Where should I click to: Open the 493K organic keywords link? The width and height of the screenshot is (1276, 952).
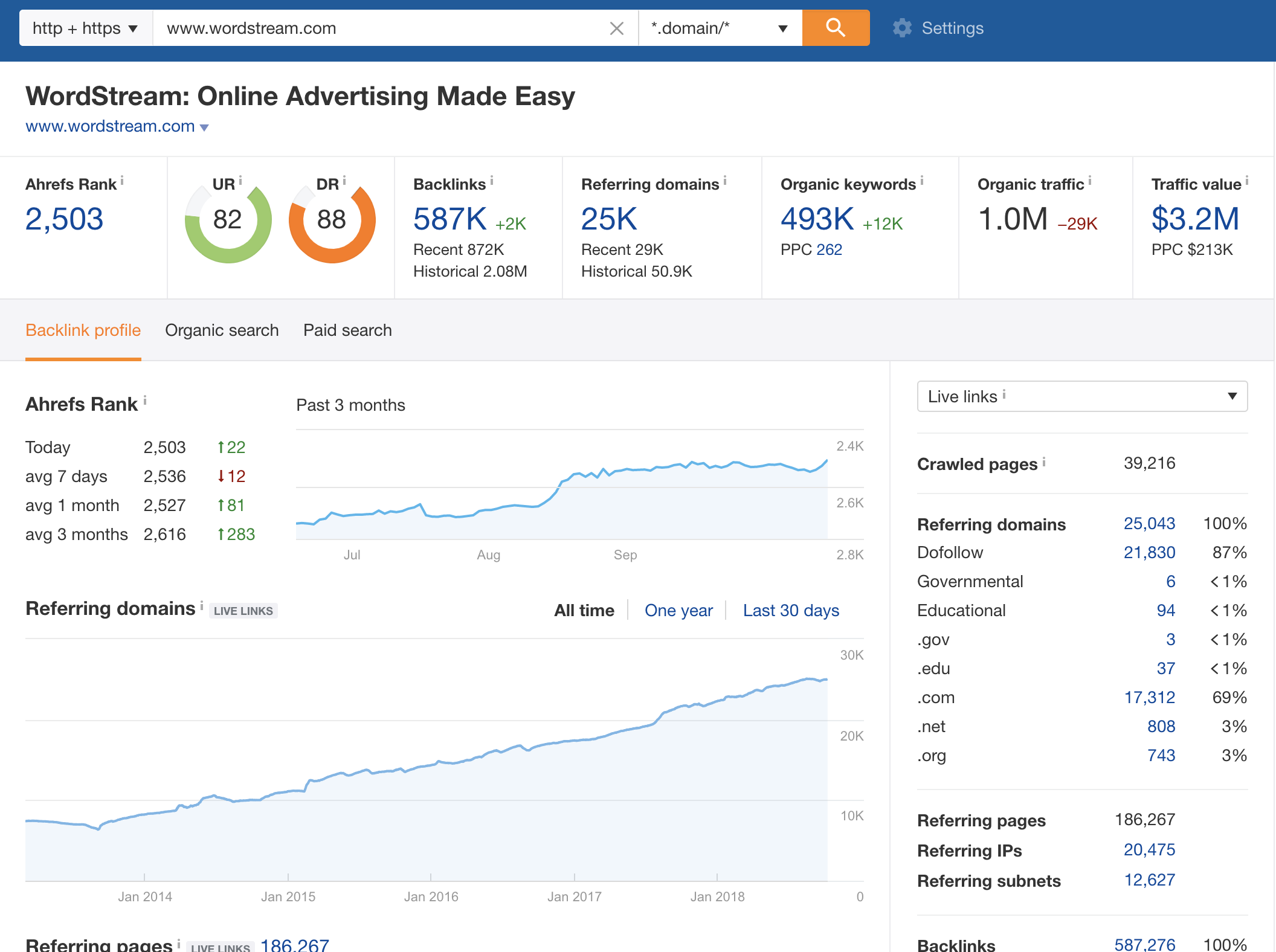817,219
